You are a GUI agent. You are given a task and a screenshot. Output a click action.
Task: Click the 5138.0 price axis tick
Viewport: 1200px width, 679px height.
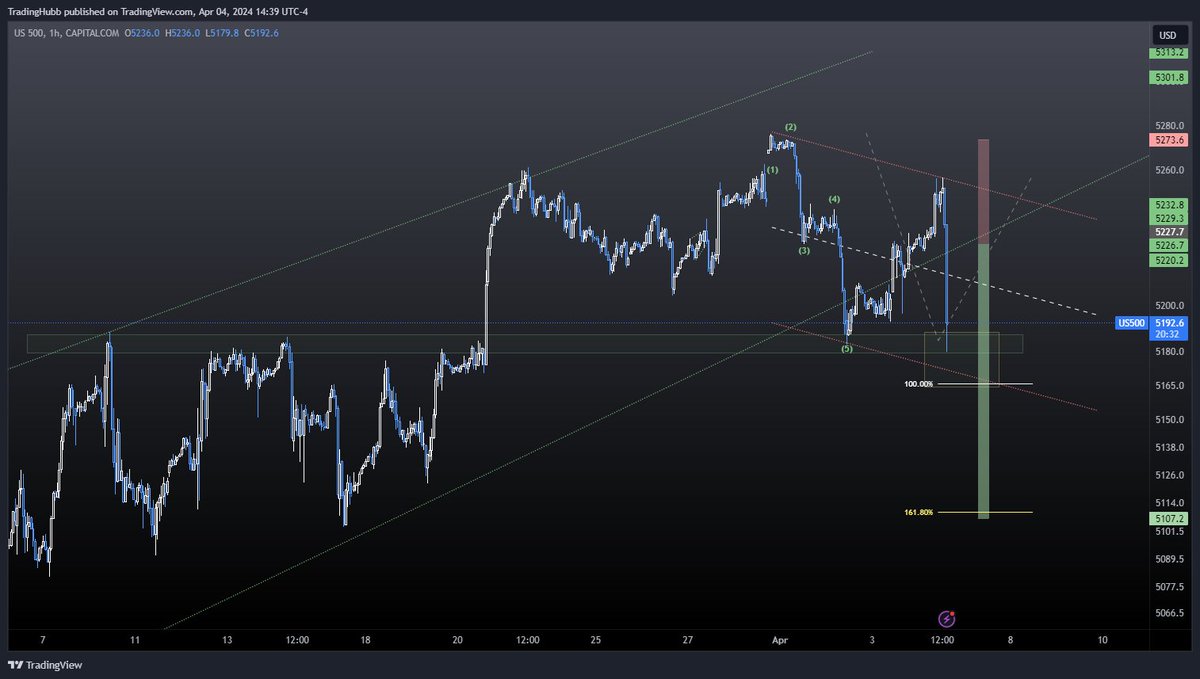[1168, 447]
